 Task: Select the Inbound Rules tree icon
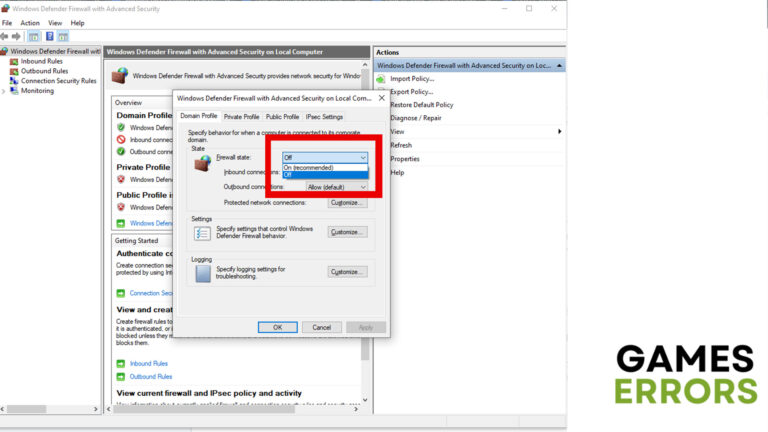[14, 61]
